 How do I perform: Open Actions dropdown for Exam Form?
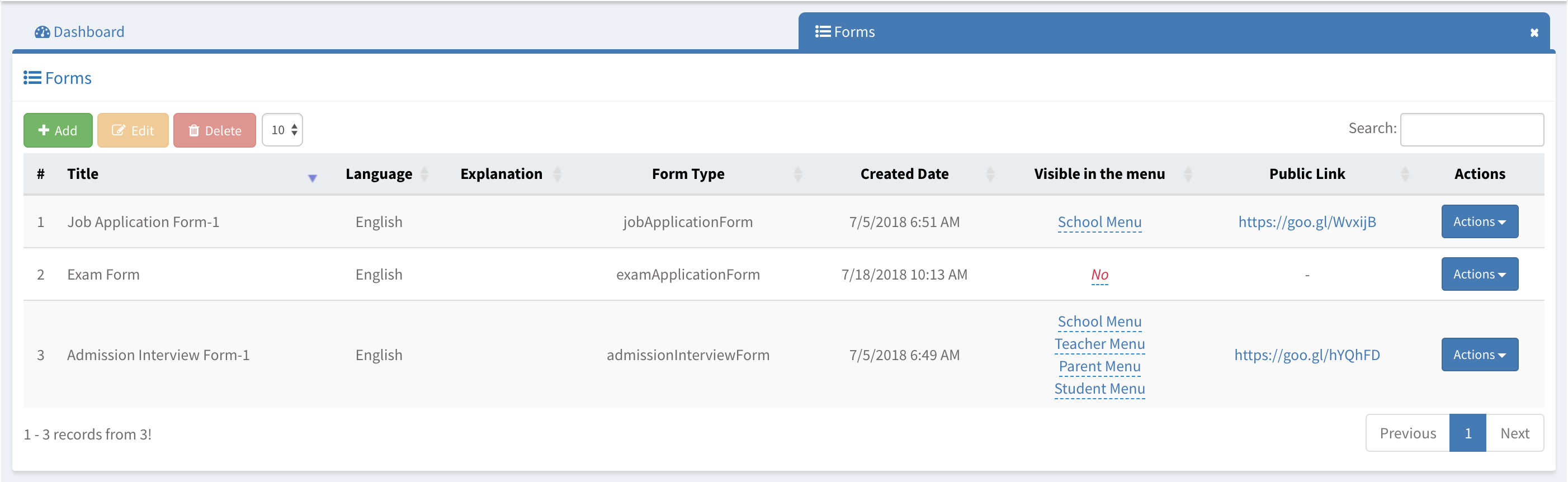coord(1479,275)
